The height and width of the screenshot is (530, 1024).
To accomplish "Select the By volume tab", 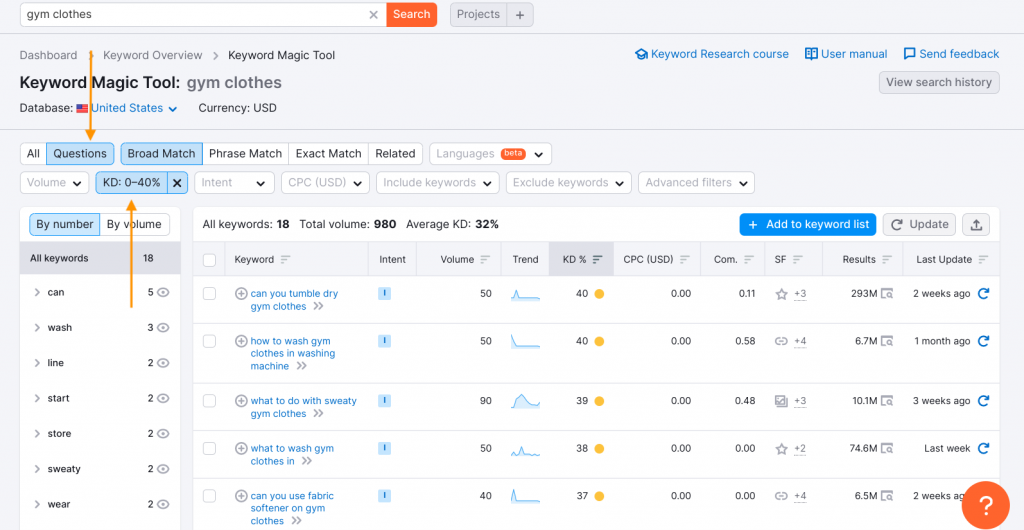I will [135, 225].
